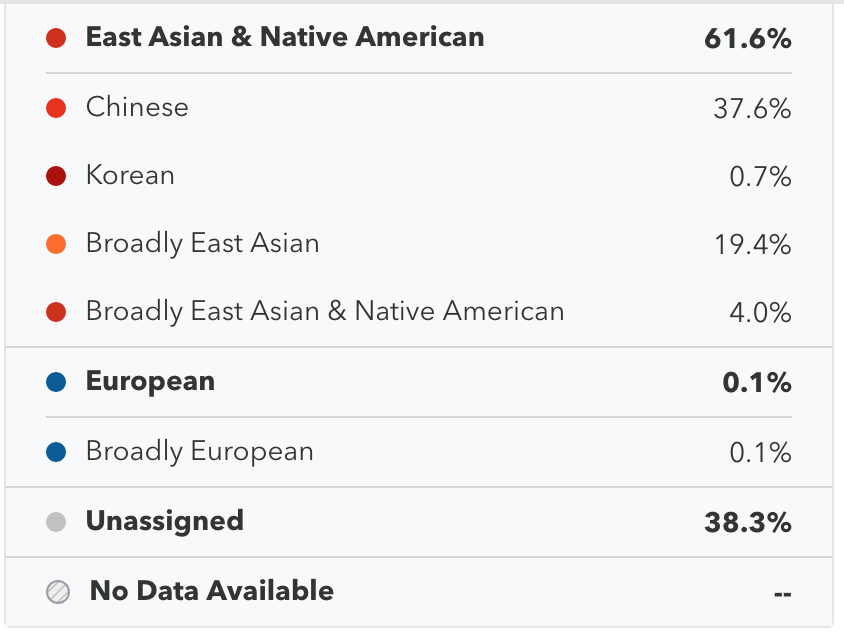
Task: Click the 61.6% total percentage
Action: 748,39
